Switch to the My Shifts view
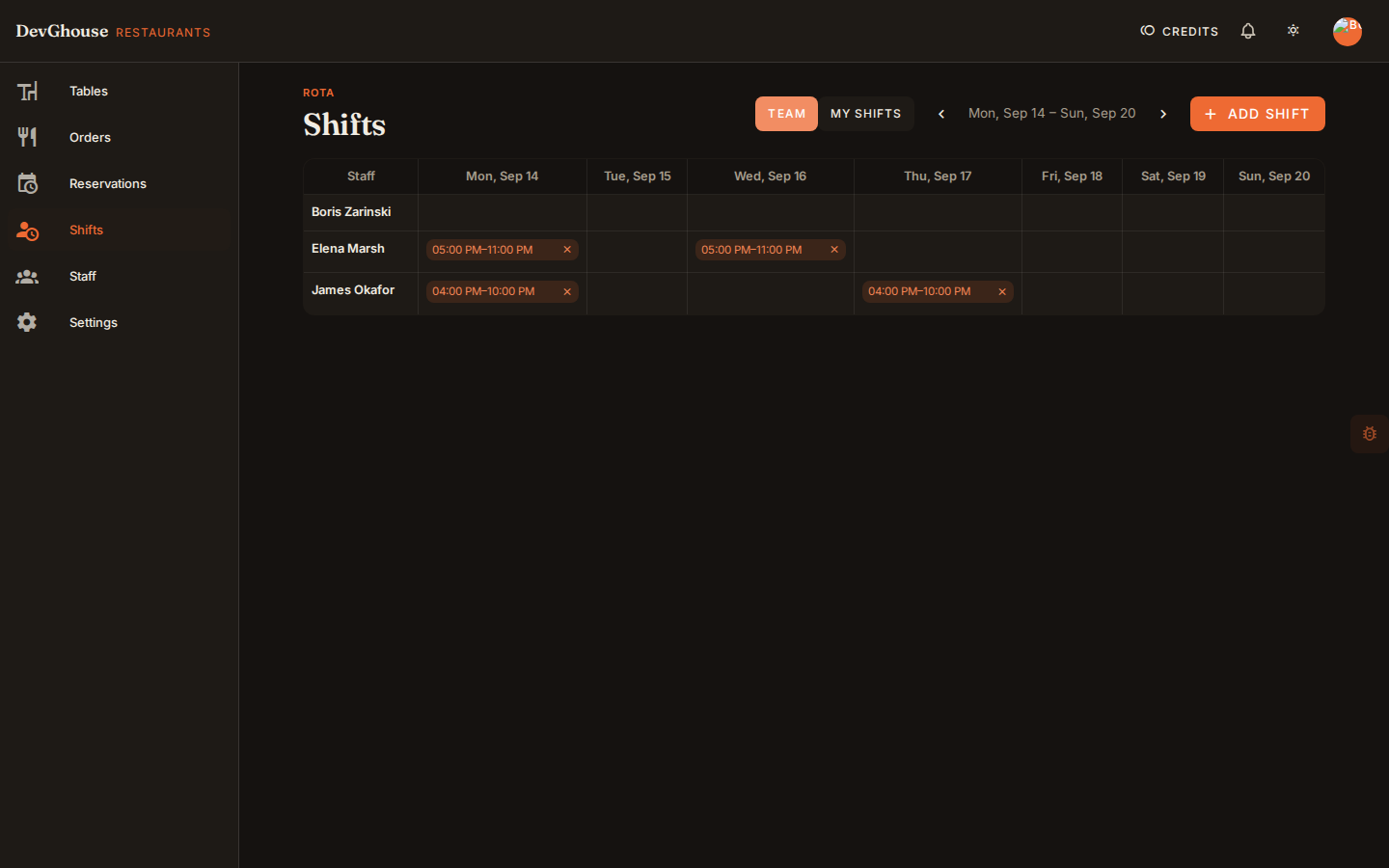Image resolution: width=1389 pixels, height=868 pixels. click(865, 114)
